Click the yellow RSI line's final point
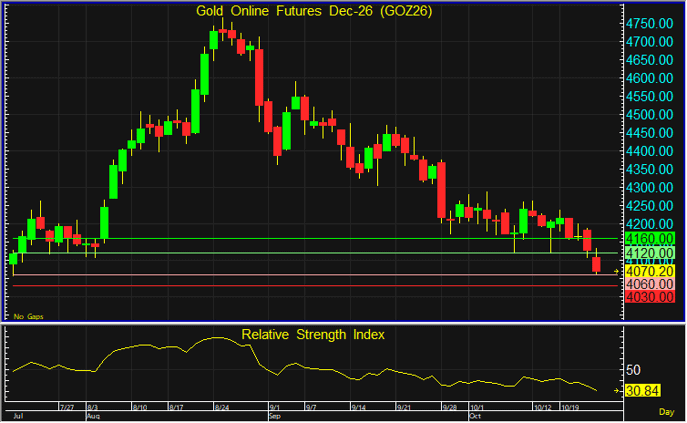Screen dimensions: 687x423 coord(596,390)
